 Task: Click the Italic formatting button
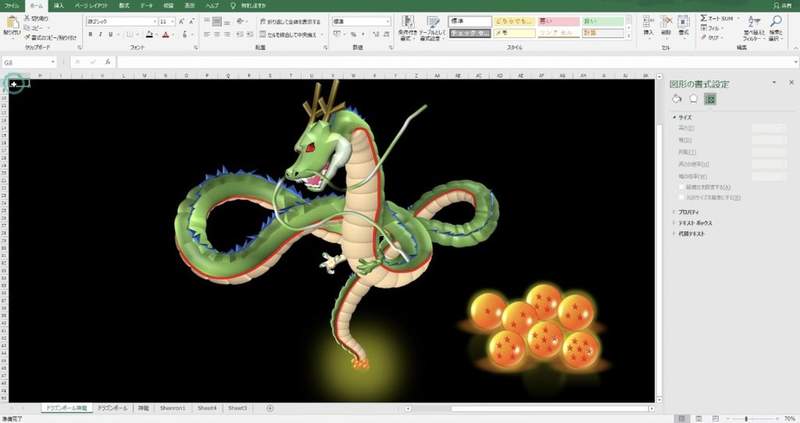coord(100,34)
